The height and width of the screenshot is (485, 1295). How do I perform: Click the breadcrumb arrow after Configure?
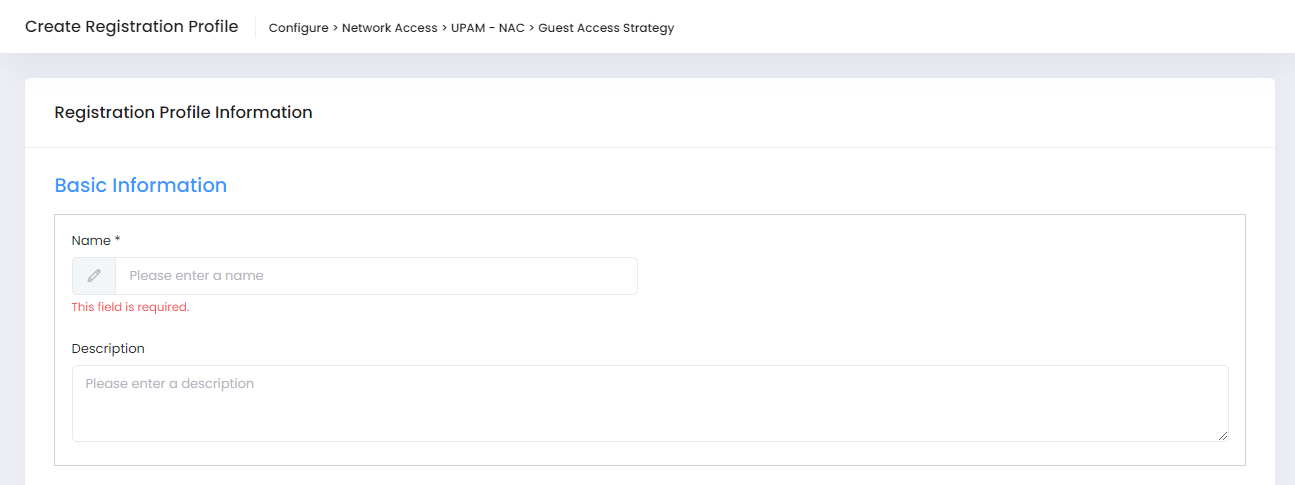pyautogui.click(x=335, y=28)
